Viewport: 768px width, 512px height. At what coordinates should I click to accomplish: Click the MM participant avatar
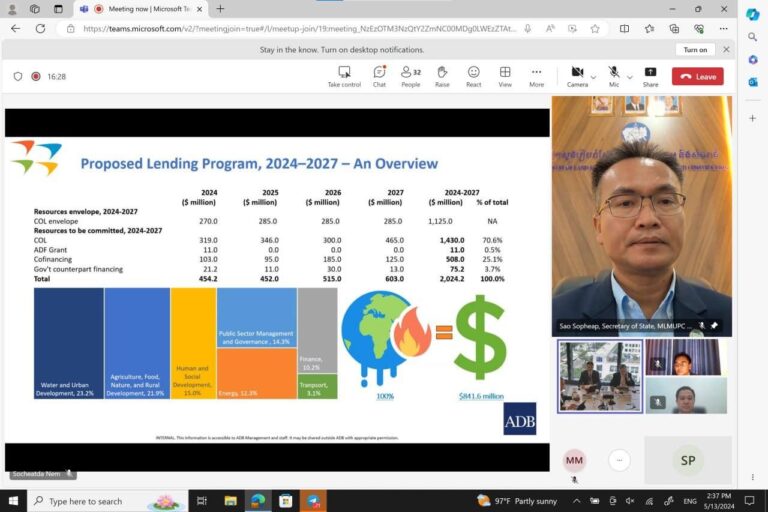pos(574,460)
